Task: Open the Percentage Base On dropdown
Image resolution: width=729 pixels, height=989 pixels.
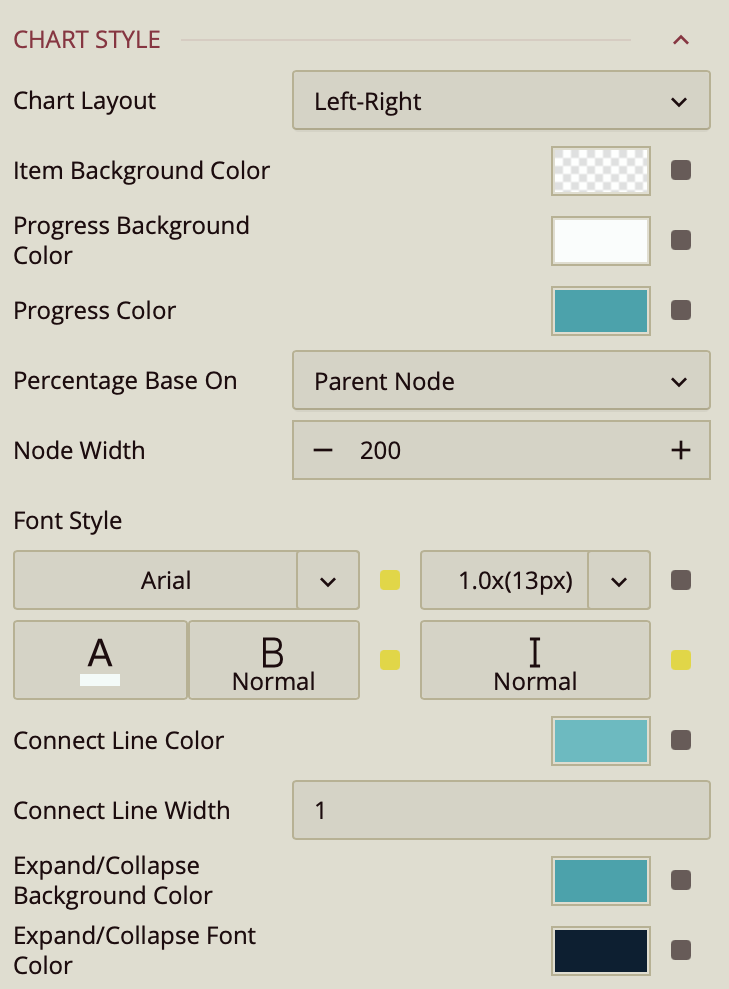Action: [501, 381]
